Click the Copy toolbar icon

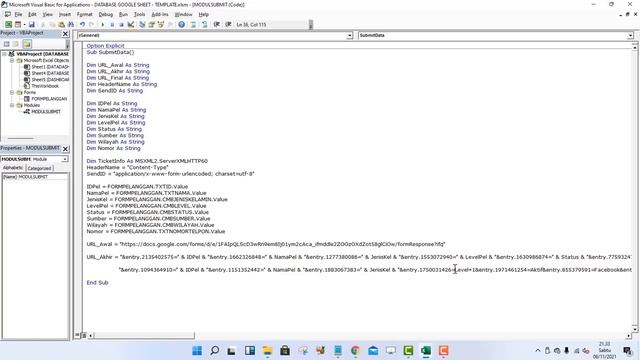click(52, 24)
